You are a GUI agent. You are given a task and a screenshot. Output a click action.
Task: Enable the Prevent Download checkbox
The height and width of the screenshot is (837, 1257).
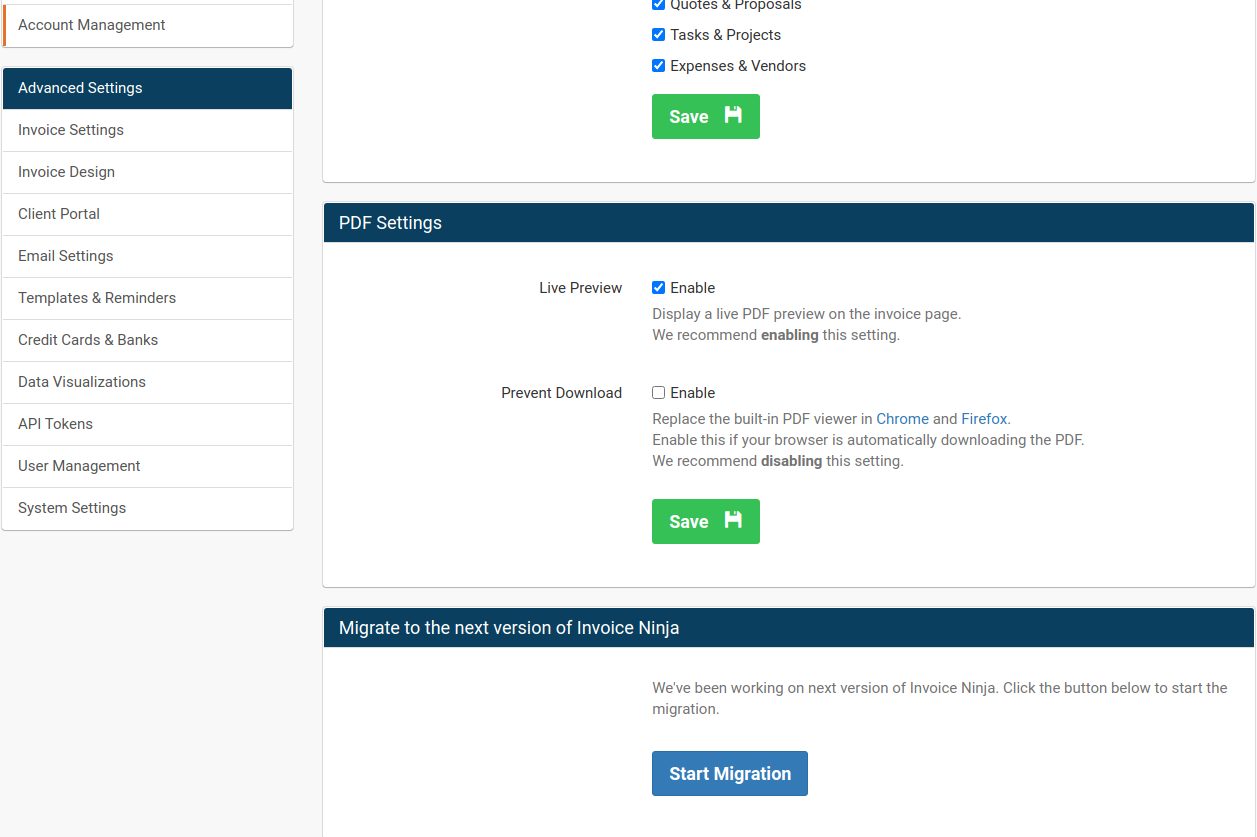(658, 393)
